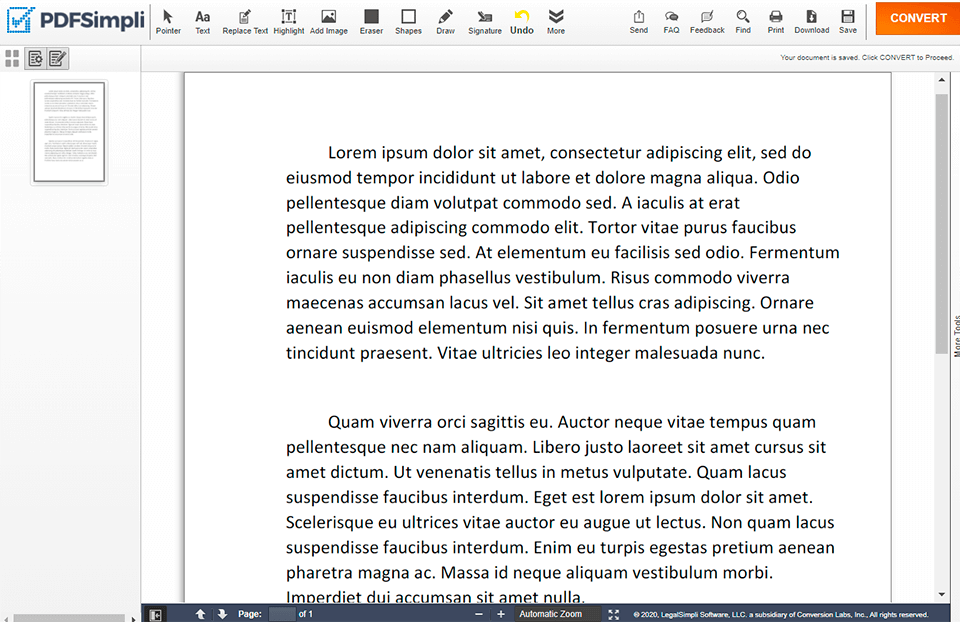Pick the Eraser tool

click(x=371, y=21)
